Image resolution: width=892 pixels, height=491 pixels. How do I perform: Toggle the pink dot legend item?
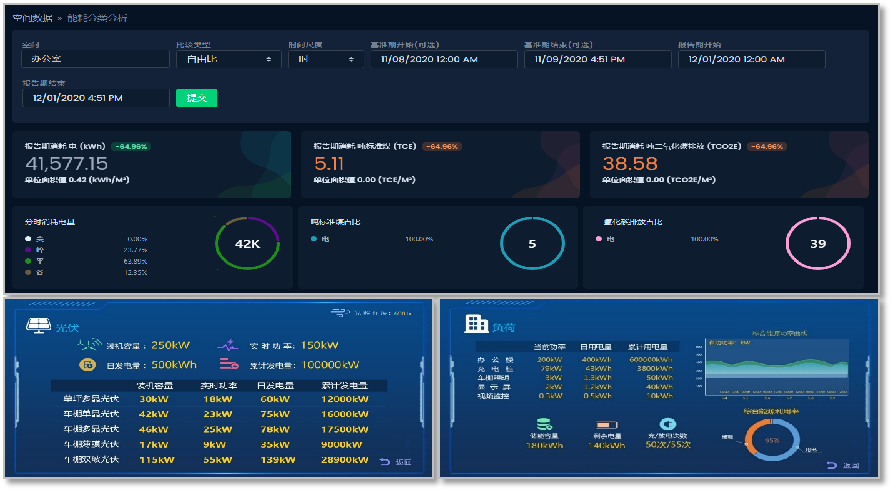(598, 239)
